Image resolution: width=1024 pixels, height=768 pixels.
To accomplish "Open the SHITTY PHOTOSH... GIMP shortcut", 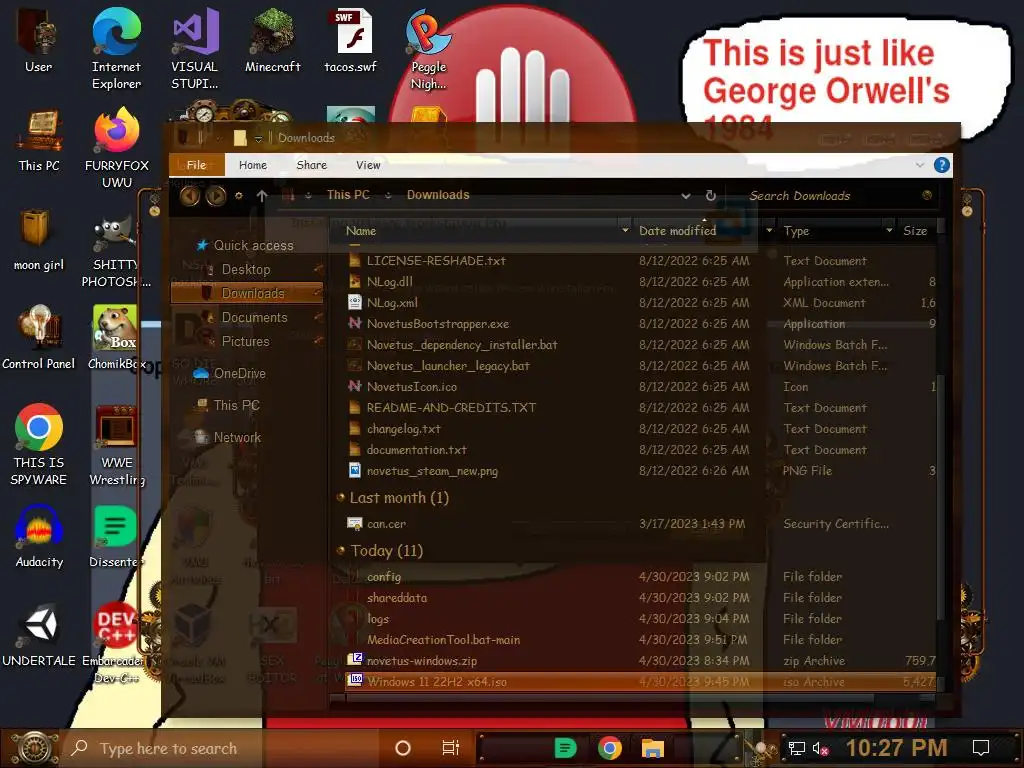I will 116,252.
